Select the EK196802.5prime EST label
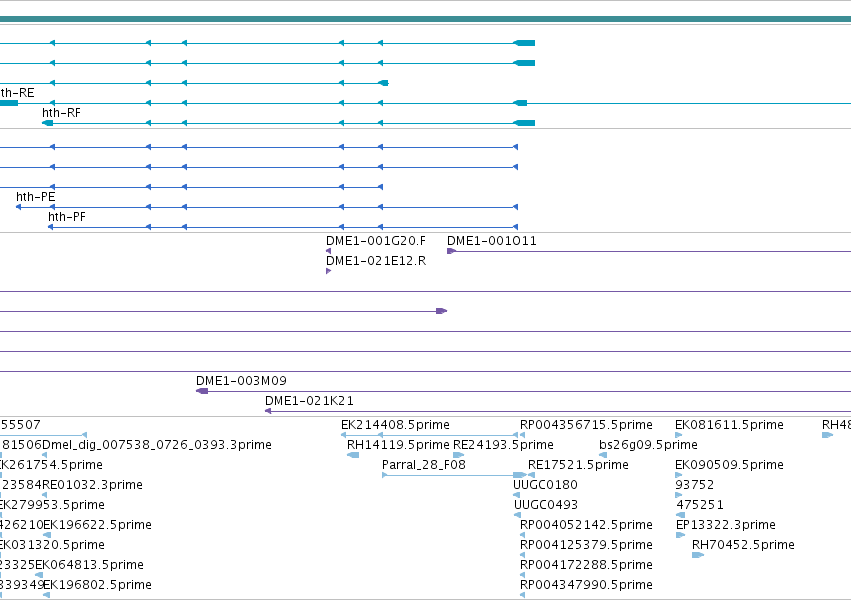 (97, 585)
